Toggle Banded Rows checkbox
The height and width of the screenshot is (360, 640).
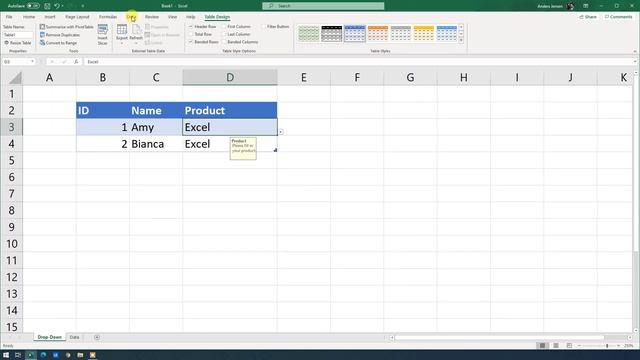point(191,42)
